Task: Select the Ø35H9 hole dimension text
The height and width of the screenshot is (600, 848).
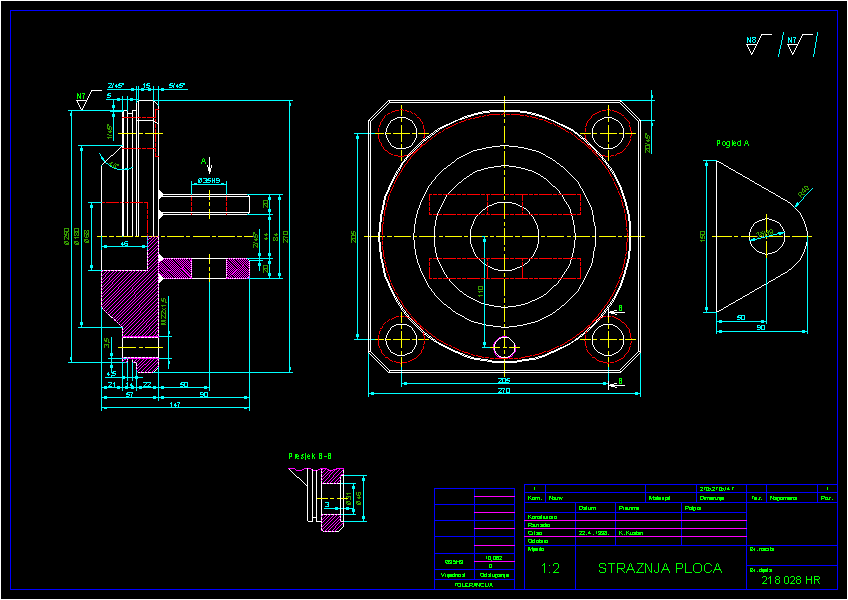Action: 208,181
